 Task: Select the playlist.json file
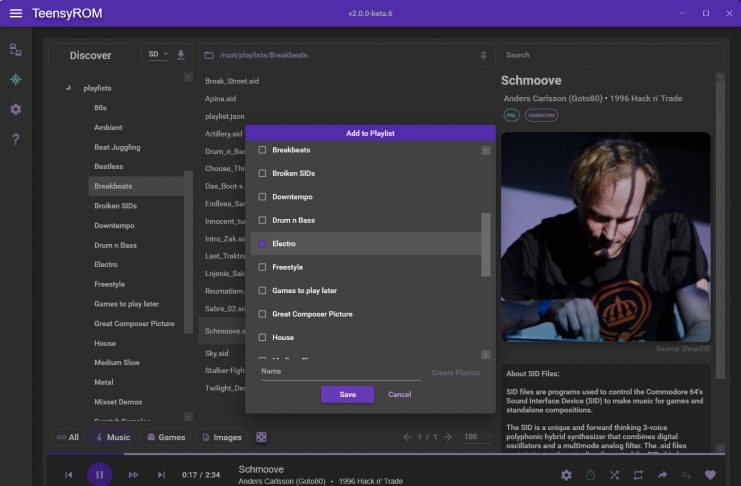(224, 116)
